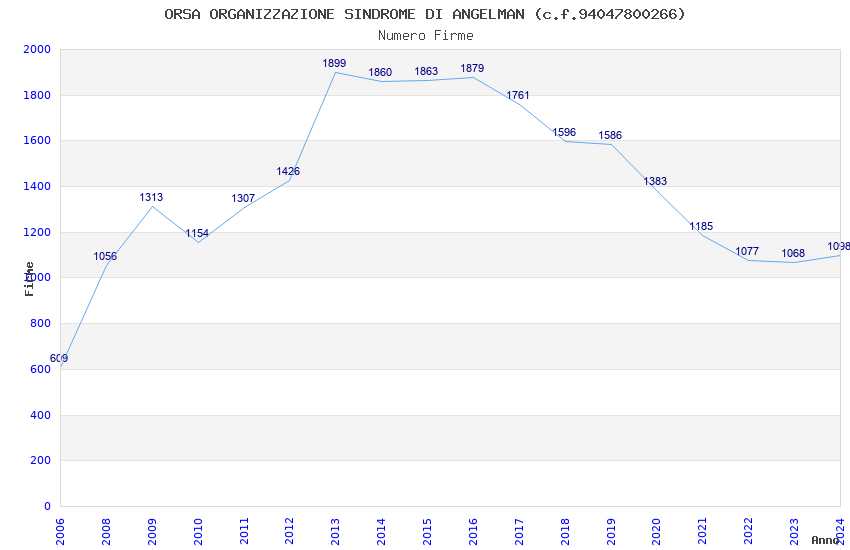
Task: Select the data label 1761
Action: point(518,95)
